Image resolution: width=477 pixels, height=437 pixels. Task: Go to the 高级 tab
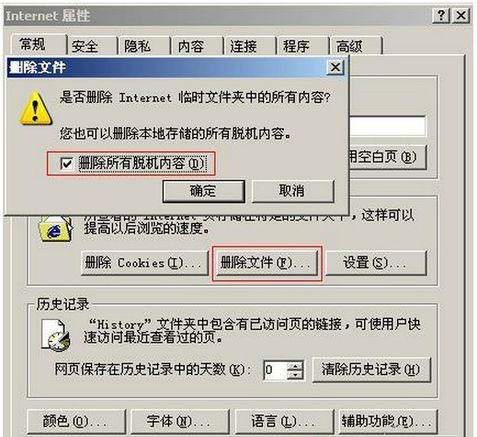coord(356,46)
